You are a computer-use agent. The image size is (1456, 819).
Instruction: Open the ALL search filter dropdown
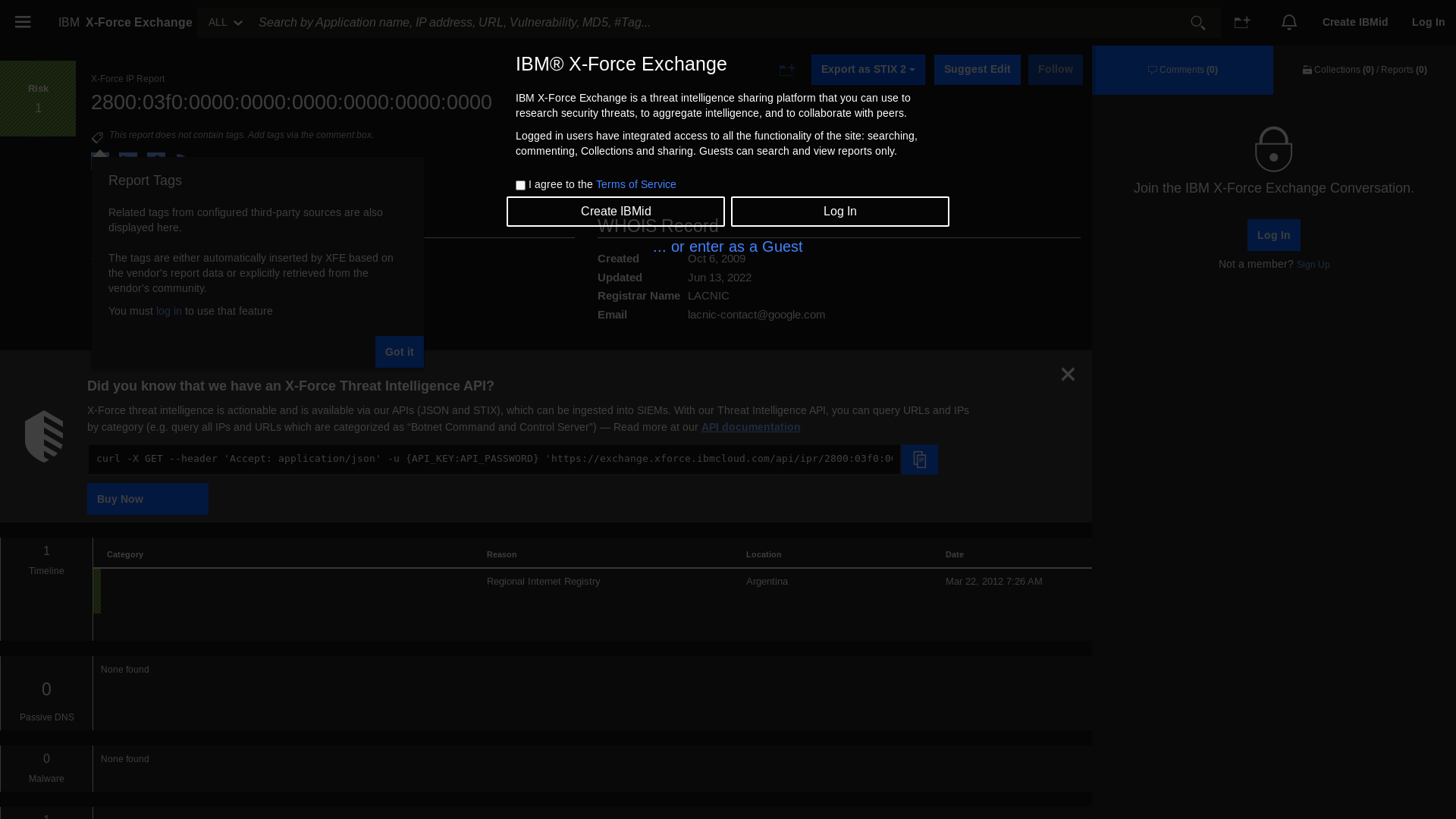tap(224, 23)
